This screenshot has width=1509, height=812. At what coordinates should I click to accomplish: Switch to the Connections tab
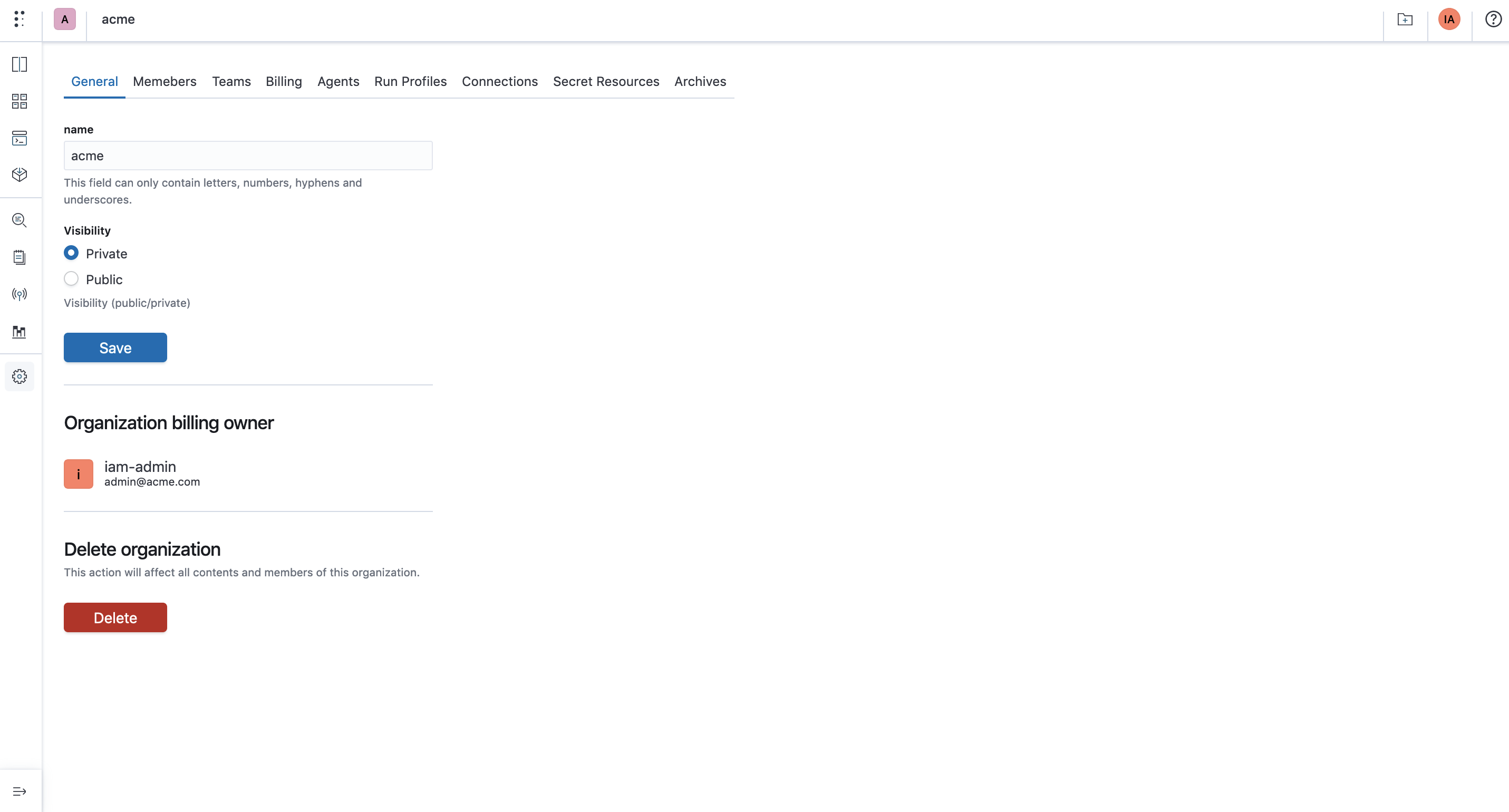500,81
